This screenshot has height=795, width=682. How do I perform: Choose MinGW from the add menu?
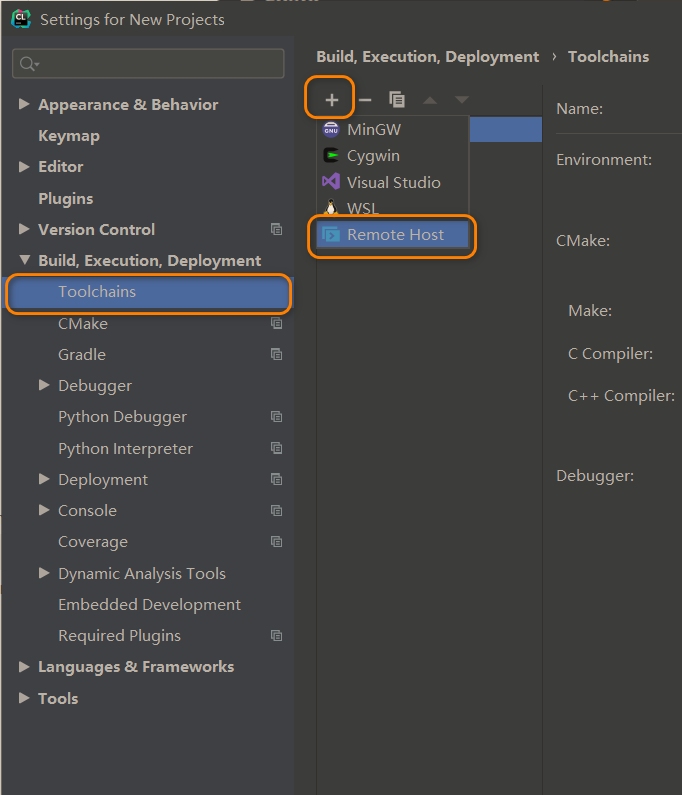(393, 130)
